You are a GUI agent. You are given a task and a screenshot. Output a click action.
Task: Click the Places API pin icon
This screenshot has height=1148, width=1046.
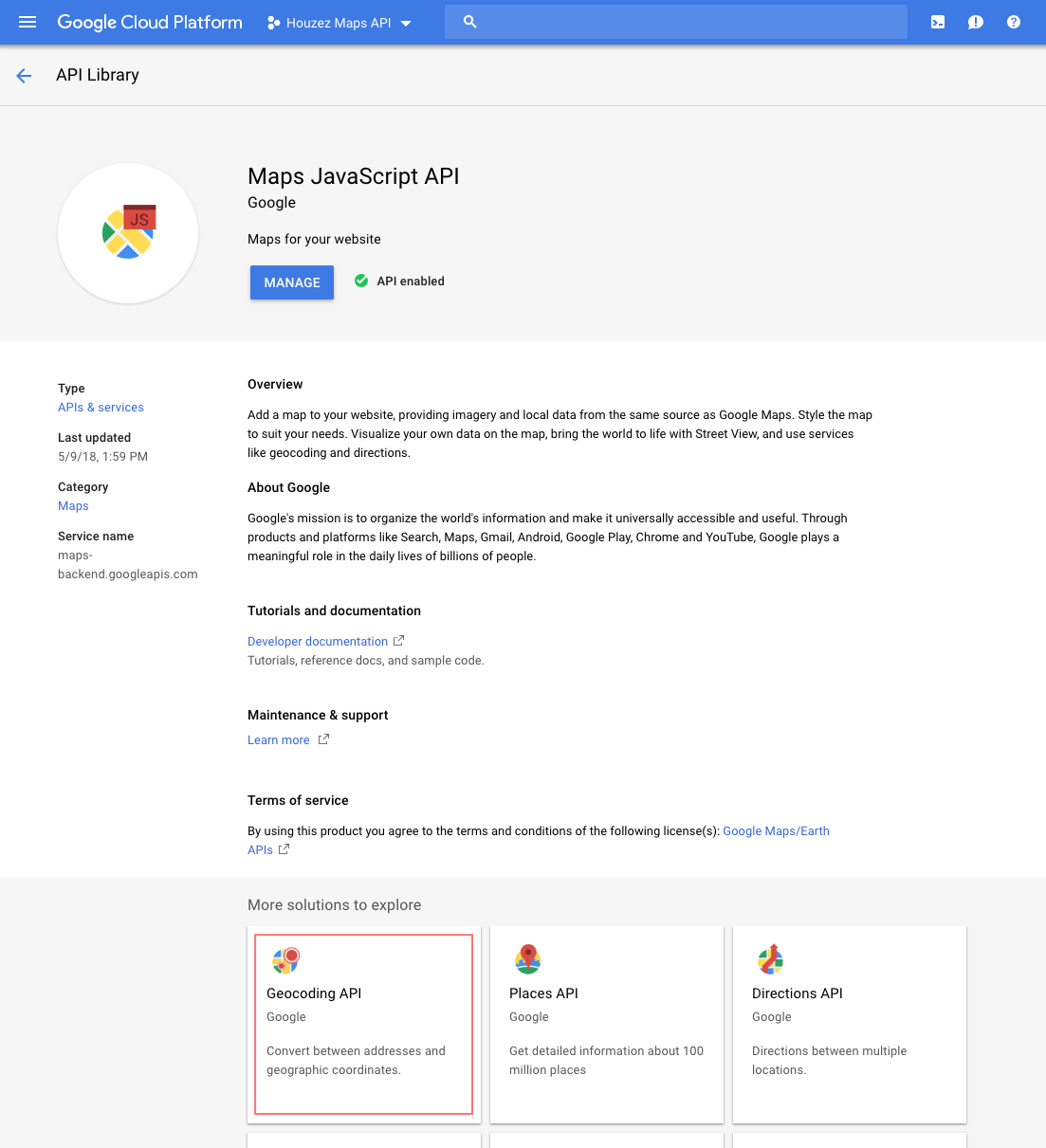click(x=528, y=959)
